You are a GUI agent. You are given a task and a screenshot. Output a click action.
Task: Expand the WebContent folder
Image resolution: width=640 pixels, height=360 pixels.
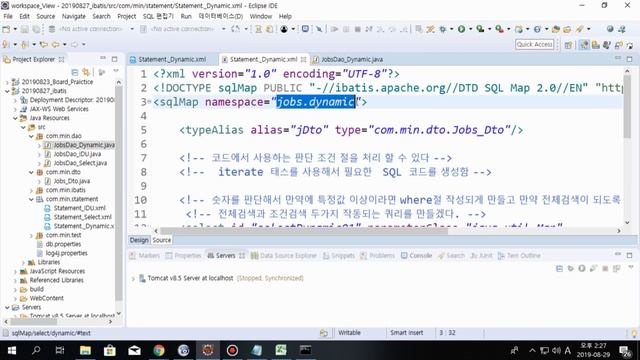(x=15, y=298)
